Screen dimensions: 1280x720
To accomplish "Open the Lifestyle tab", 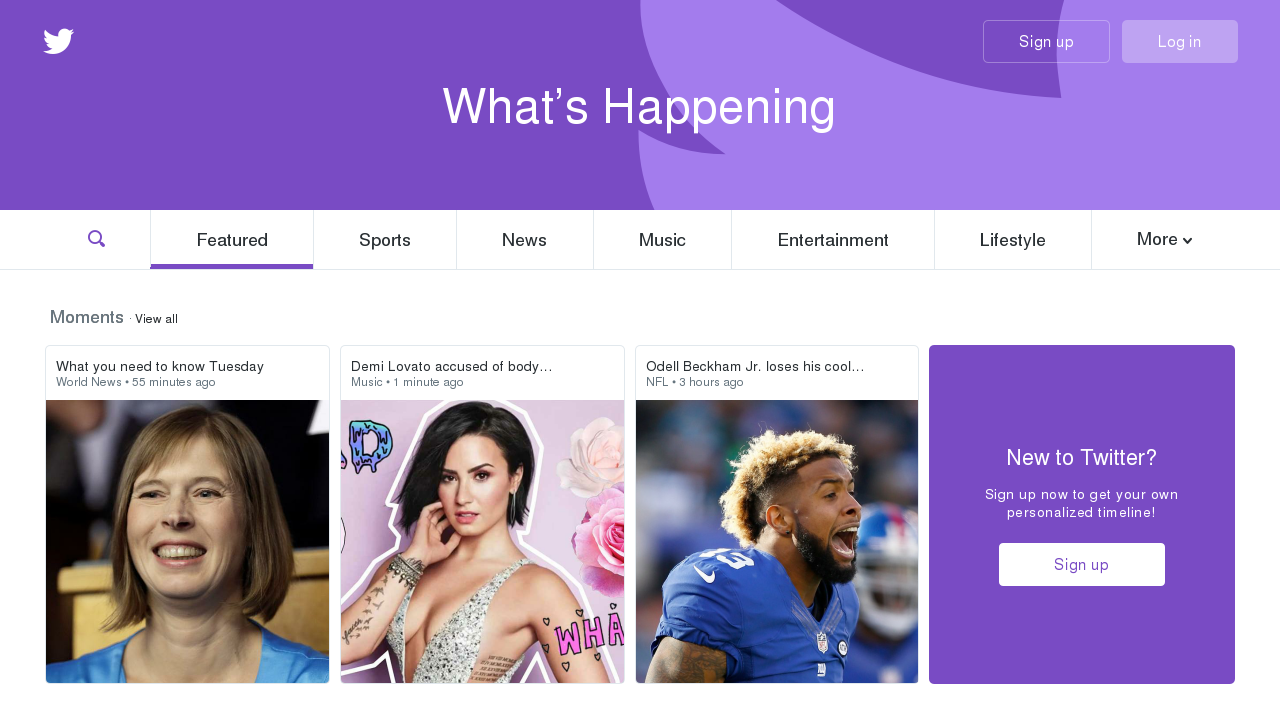I will pyautogui.click(x=1013, y=240).
